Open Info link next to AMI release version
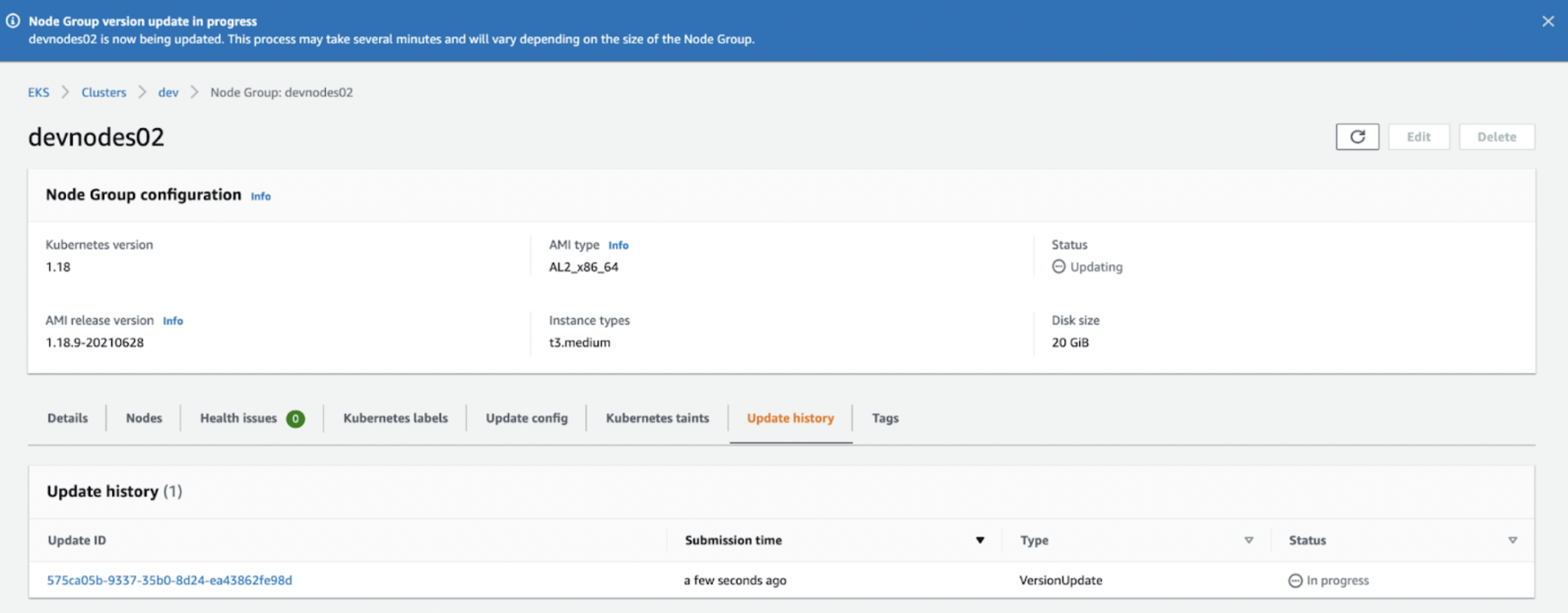 pyautogui.click(x=173, y=321)
